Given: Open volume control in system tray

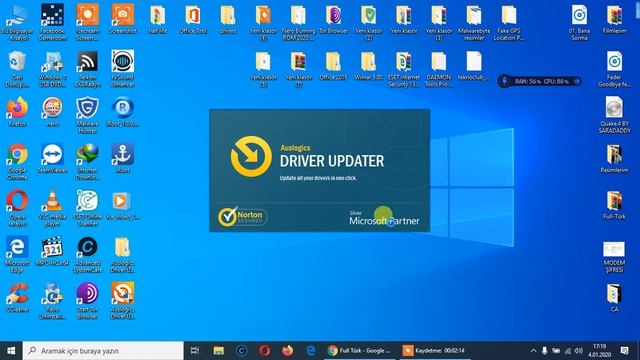Looking at the screenshot, I should pyautogui.click(x=579, y=351).
